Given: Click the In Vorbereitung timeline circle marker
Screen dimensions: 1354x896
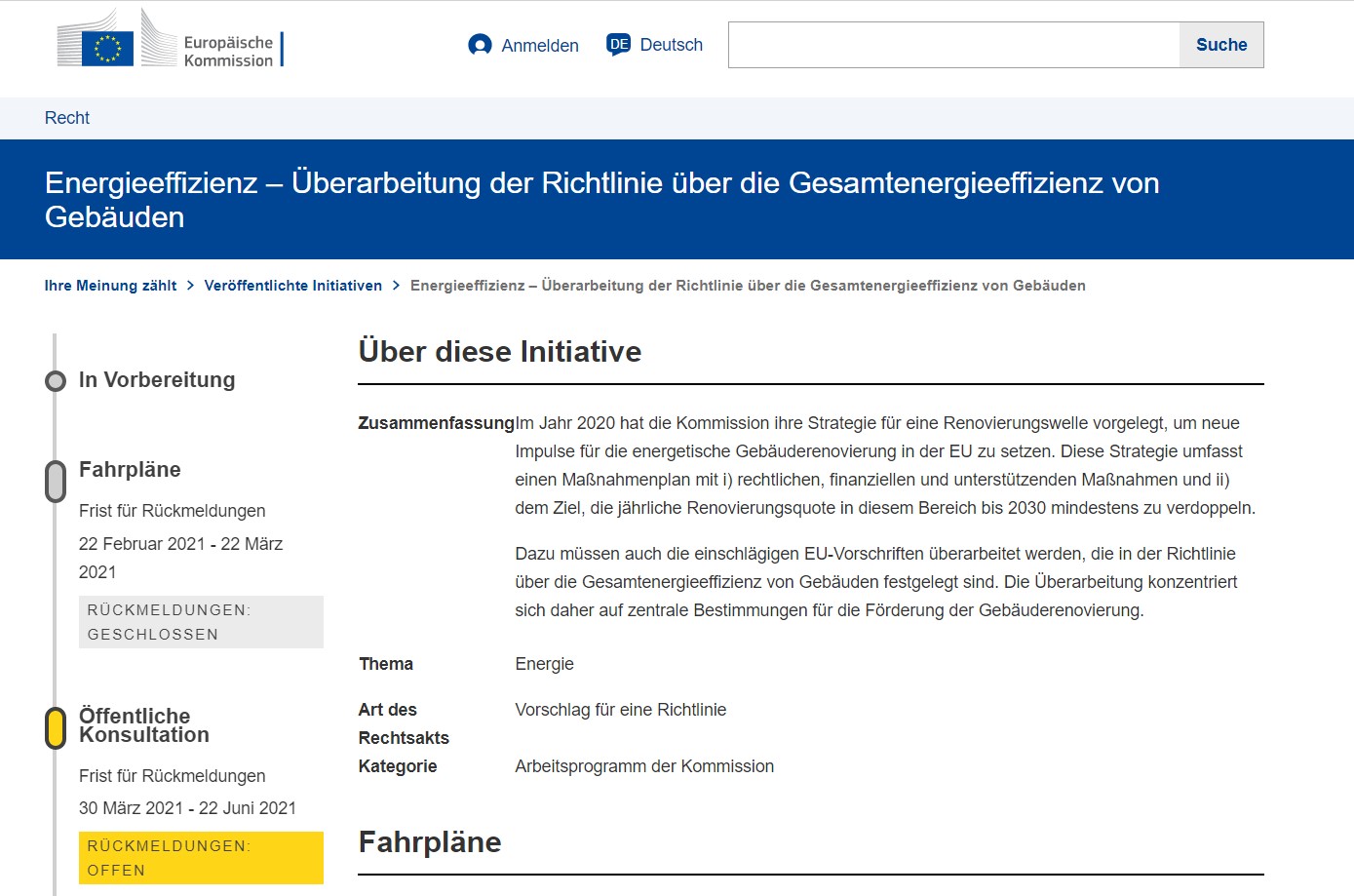Looking at the screenshot, I should pos(56,380).
